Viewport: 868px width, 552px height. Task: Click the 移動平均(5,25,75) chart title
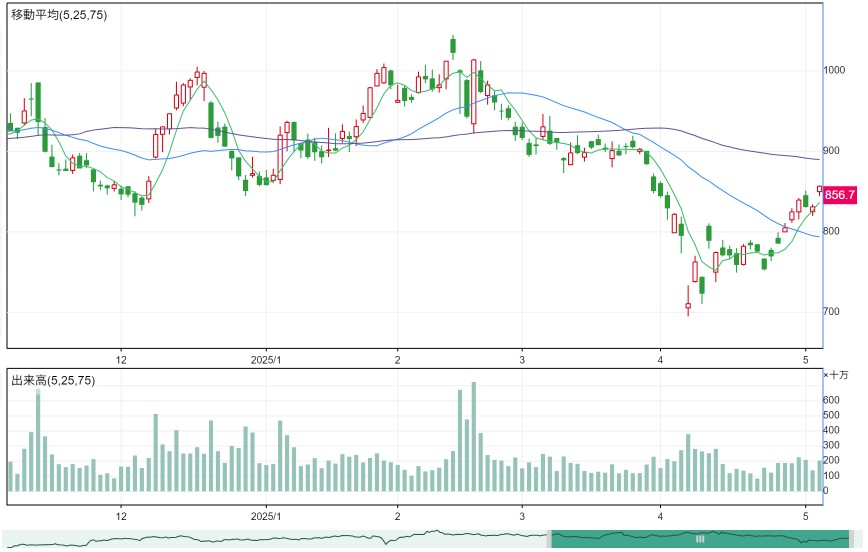click(59, 15)
